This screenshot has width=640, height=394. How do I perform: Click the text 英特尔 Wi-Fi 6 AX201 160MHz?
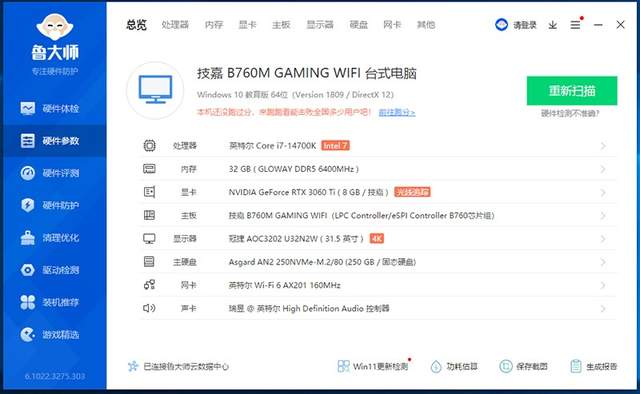(284, 285)
